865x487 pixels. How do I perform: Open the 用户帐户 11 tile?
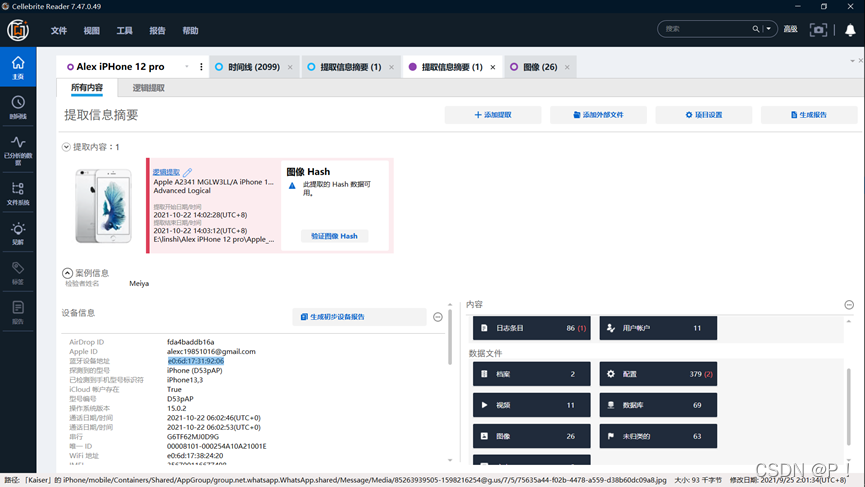pyautogui.click(x=658, y=328)
